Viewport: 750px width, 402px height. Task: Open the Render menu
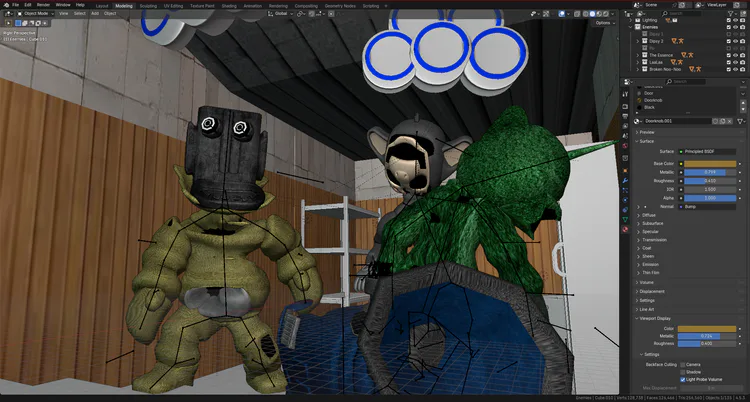point(44,5)
